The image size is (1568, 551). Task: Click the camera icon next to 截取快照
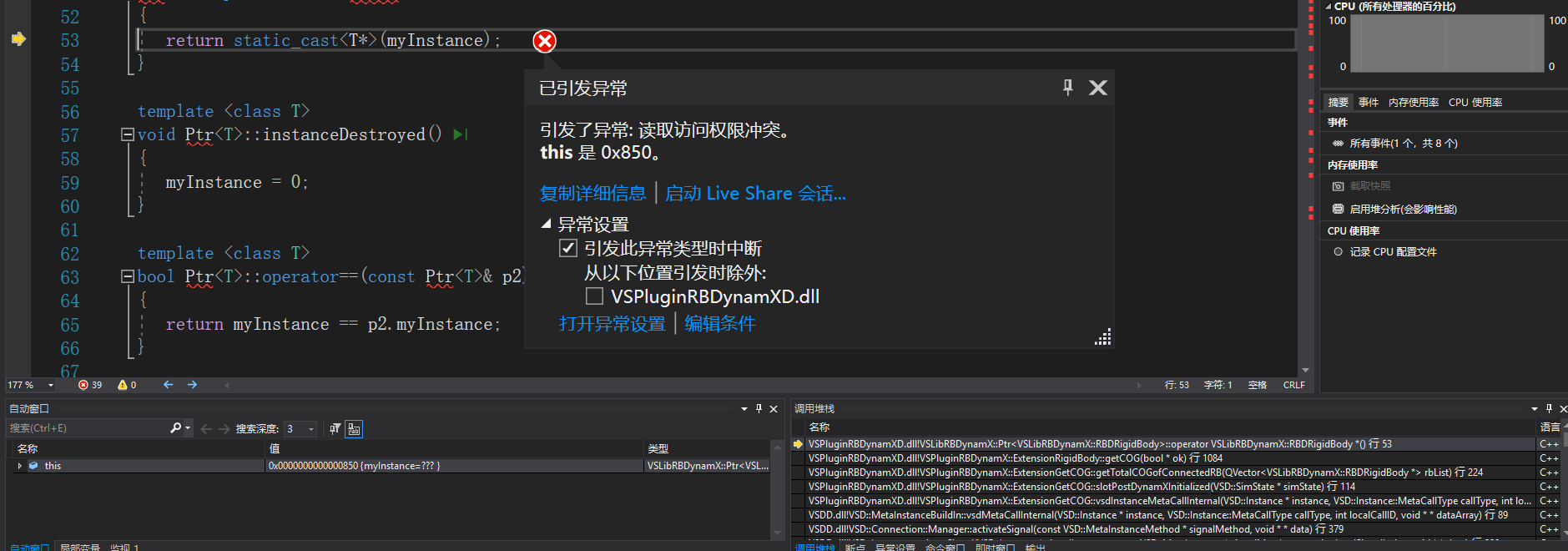click(x=1338, y=186)
